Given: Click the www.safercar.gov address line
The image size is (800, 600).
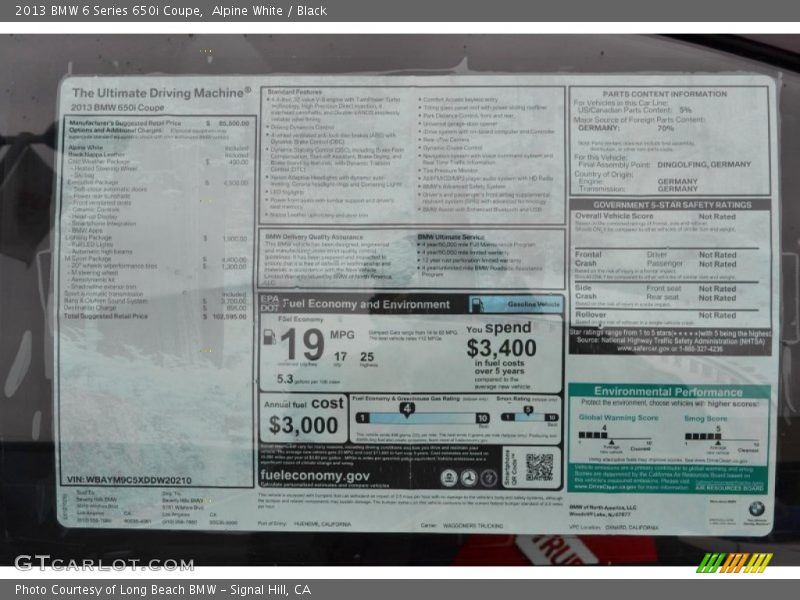Looking at the screenshot, I should 669,349.
